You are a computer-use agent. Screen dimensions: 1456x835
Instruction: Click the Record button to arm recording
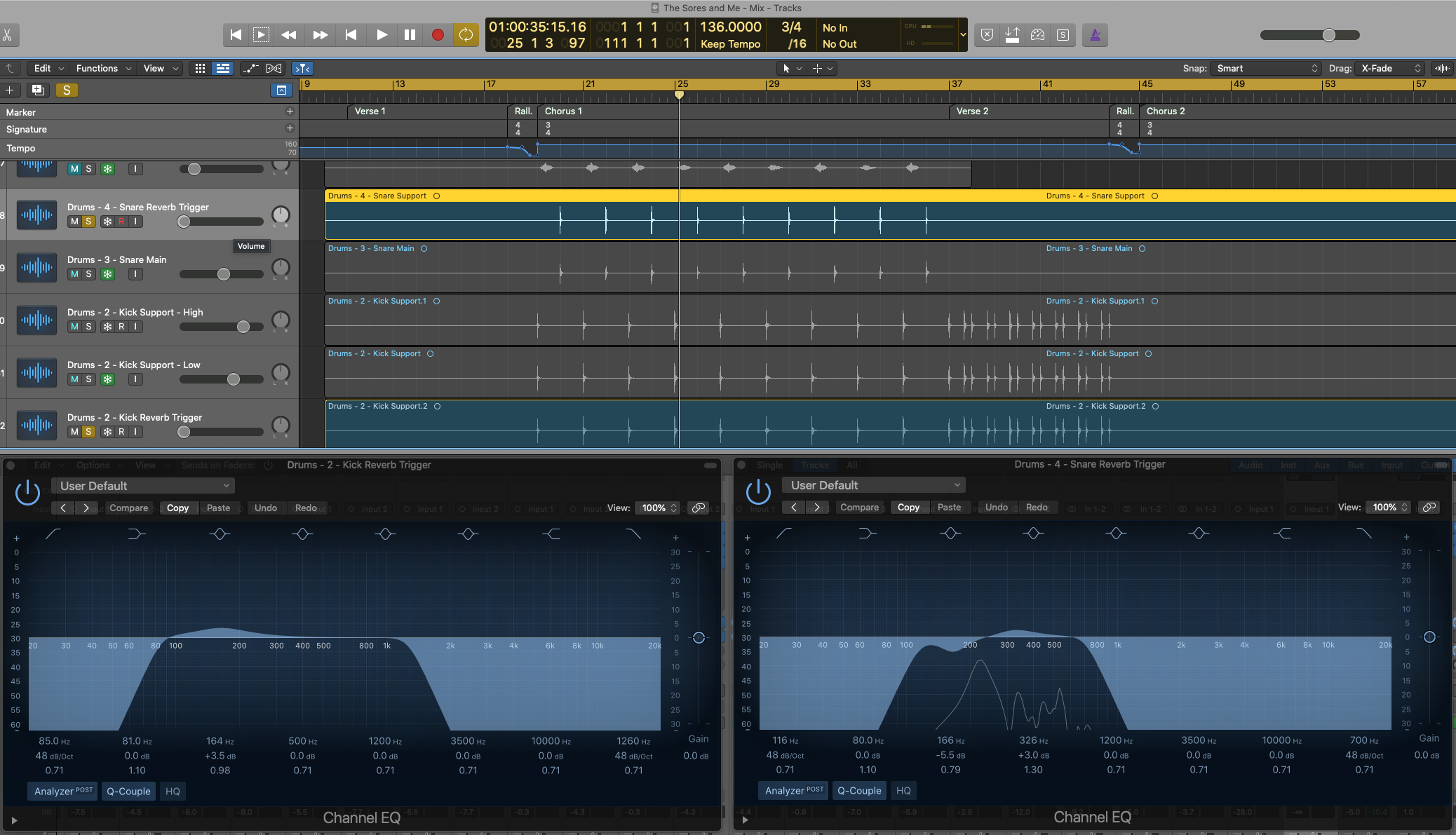click(438, 36)
